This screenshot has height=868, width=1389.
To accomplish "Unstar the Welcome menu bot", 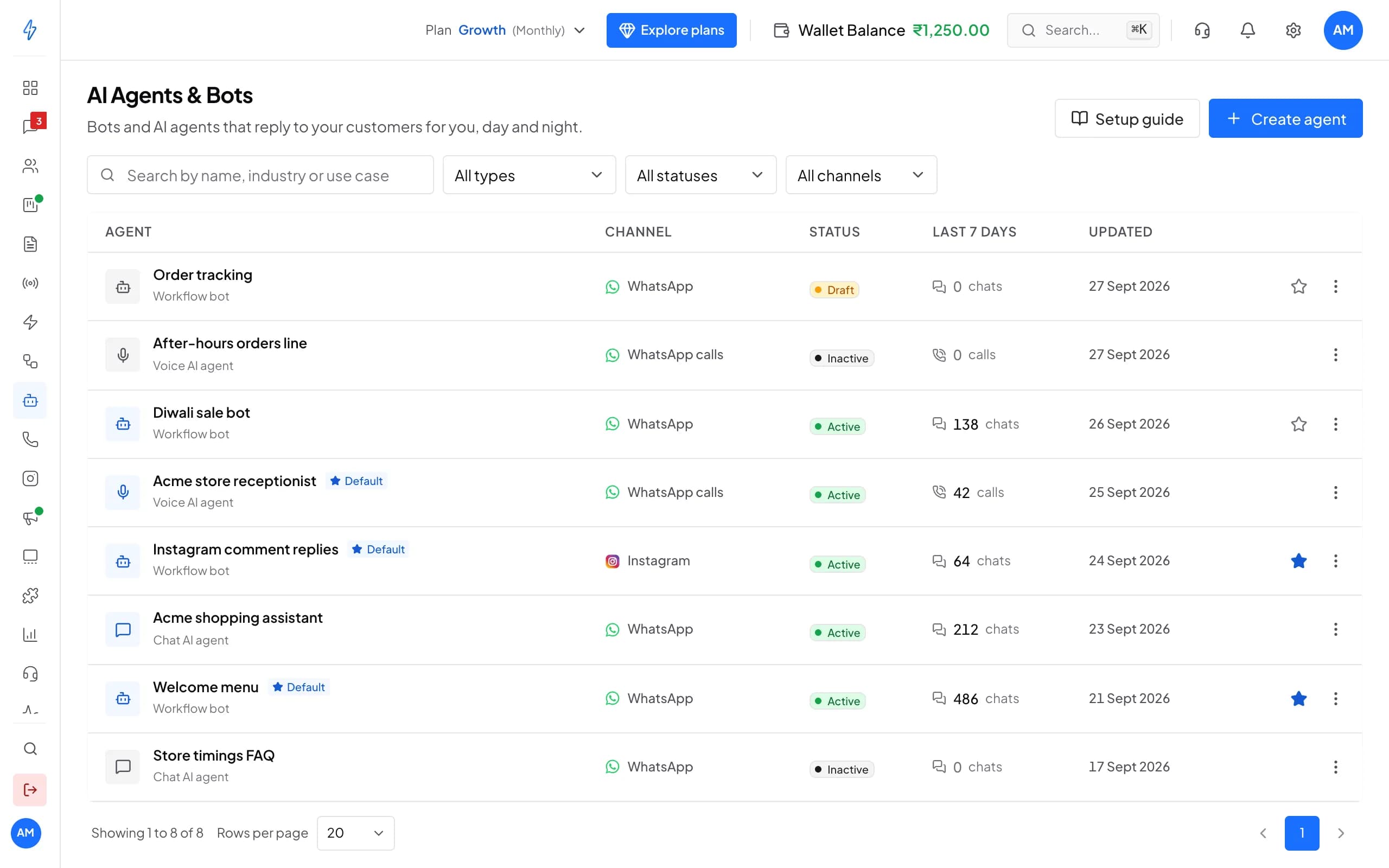I will (x=1299, y=699).
